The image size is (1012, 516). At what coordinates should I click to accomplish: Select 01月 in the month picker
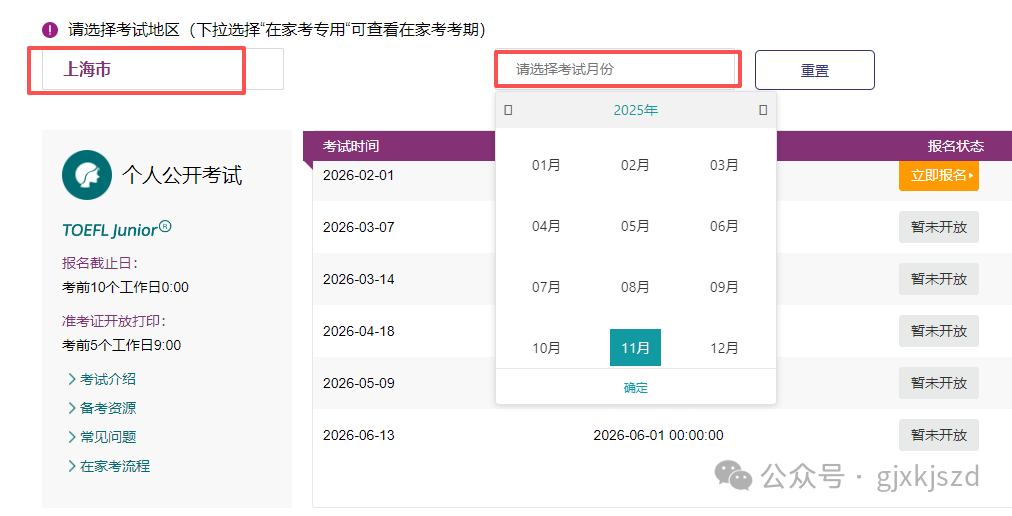(x=546, y=165)
